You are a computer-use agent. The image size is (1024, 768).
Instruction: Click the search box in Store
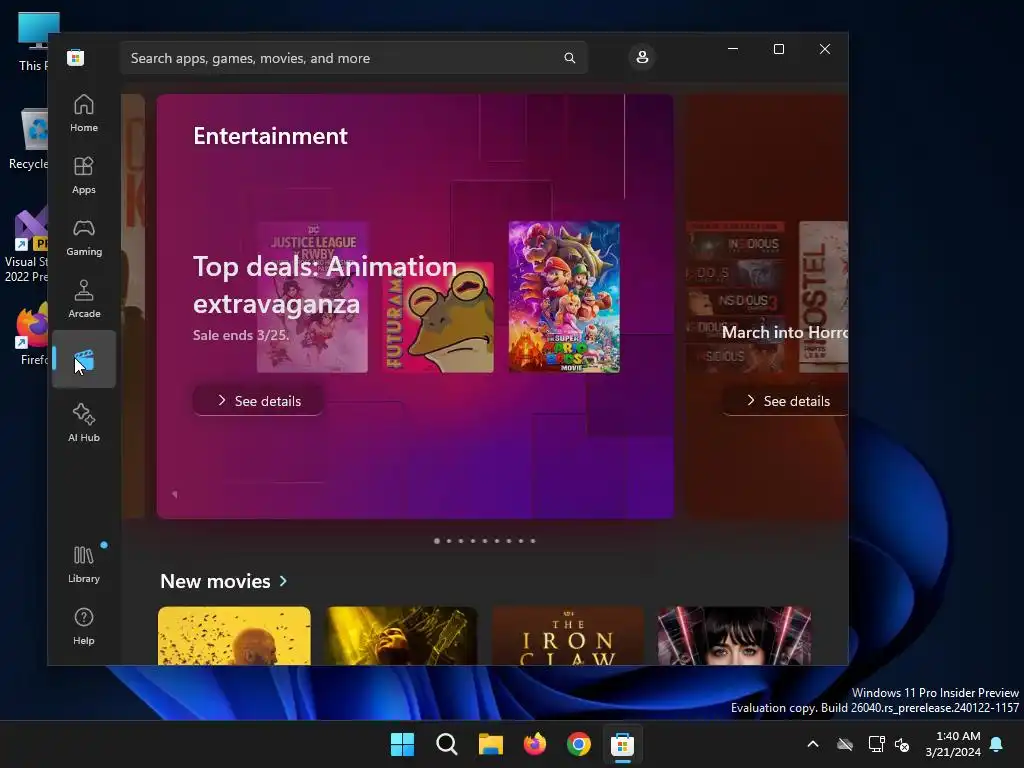(353, 58)
